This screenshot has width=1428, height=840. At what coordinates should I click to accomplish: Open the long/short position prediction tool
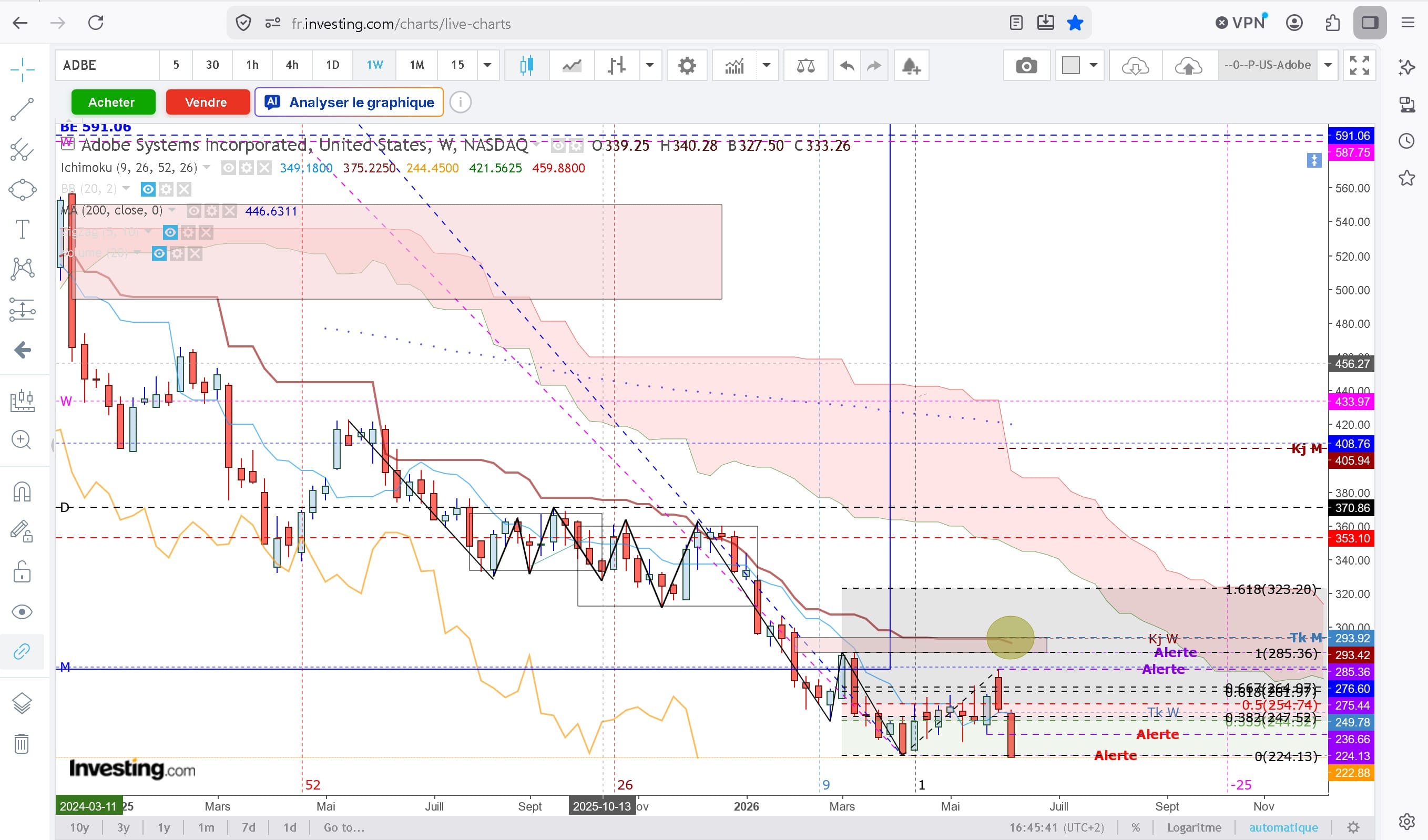pyautogui.click(x=22, y=310)
